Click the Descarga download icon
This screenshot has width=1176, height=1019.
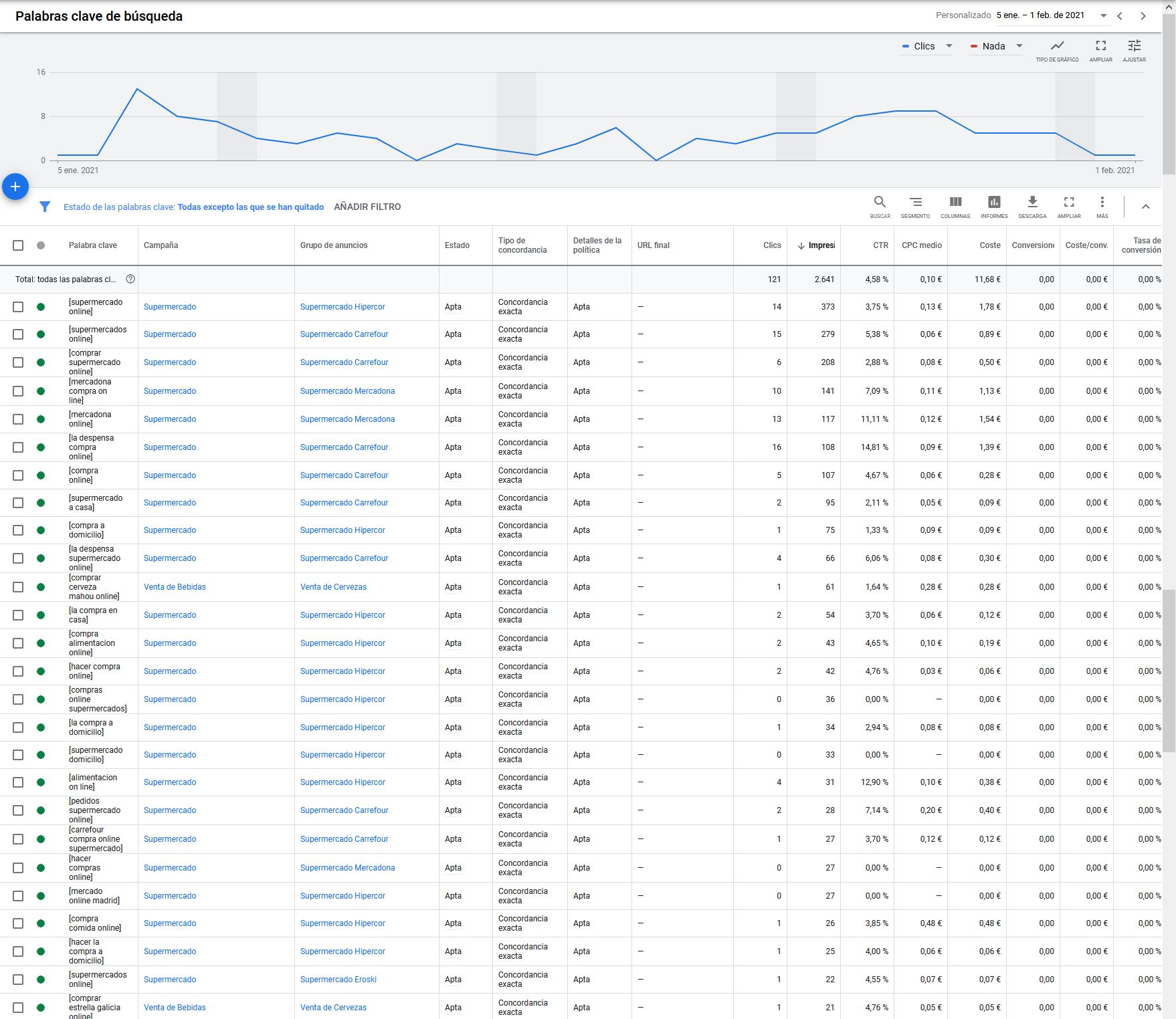pyautogui.click(x=1032, y=202)
